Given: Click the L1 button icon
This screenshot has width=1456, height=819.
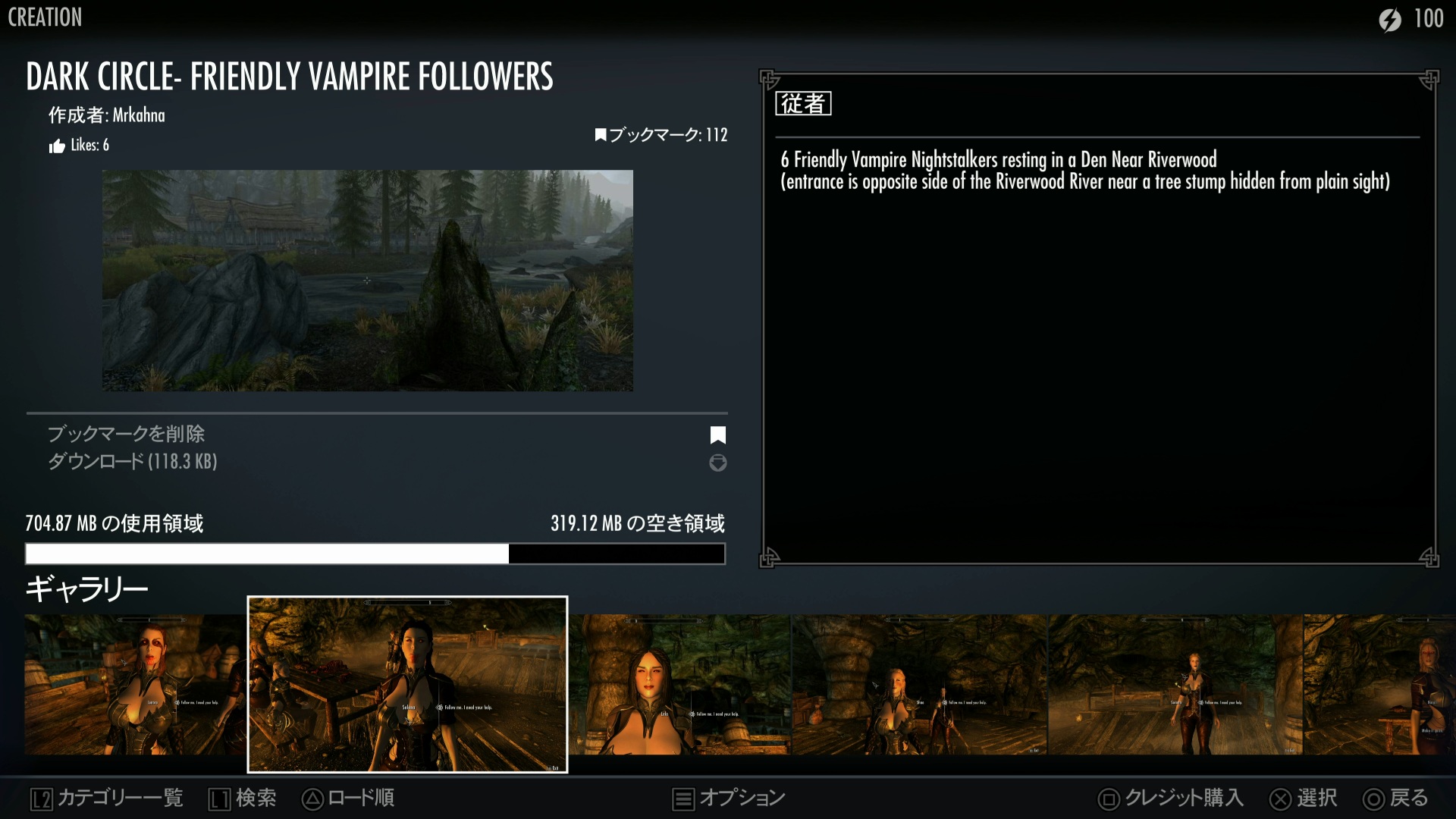Looking at the screenshot, I should coord(219,799).
